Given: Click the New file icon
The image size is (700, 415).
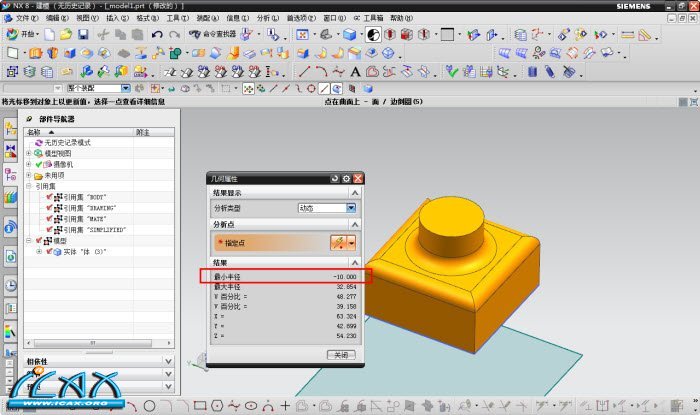Looking at the screenshot, I should [x=49, y=35].
